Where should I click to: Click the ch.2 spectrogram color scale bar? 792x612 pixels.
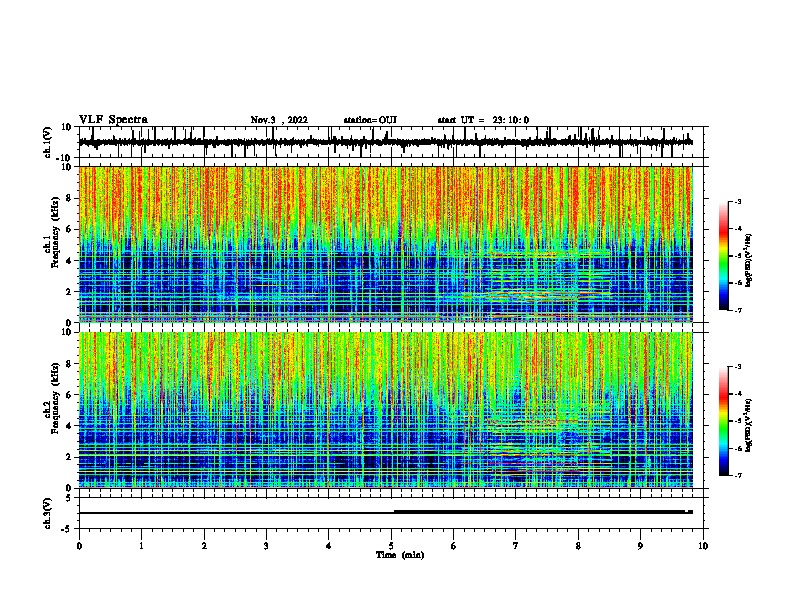(x=724, y=421)
